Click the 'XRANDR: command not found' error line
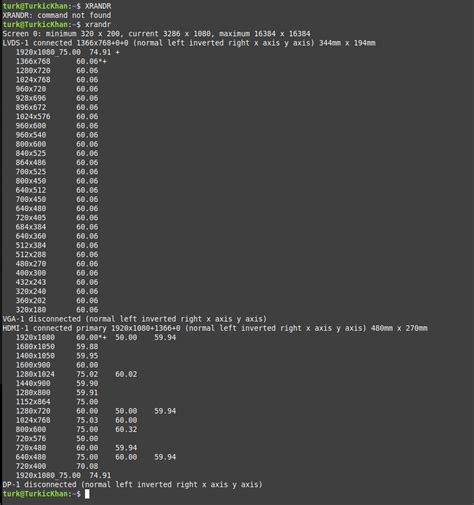 pyautogui.click(x=57, y=15)
